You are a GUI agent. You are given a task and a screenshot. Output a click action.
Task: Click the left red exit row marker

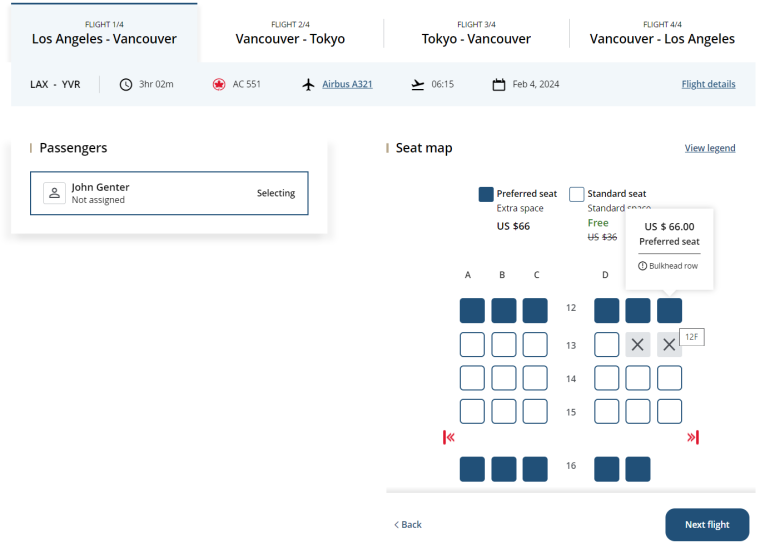click(x=450, y=437)
